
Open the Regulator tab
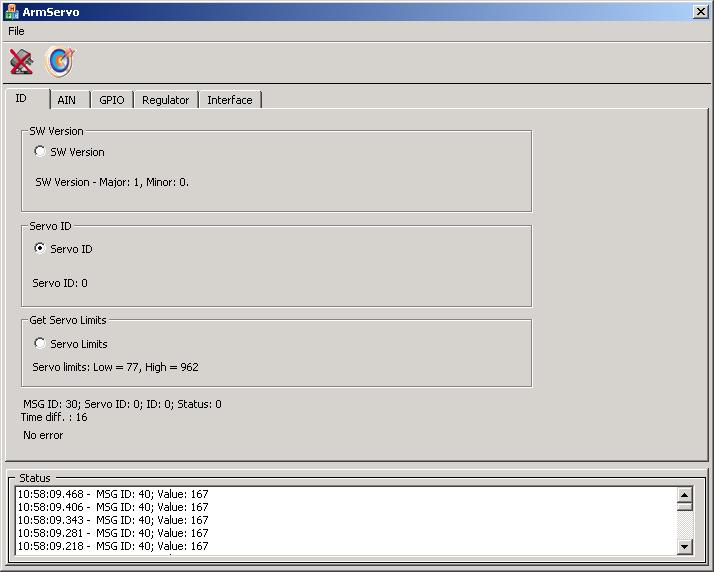point(165,100)
